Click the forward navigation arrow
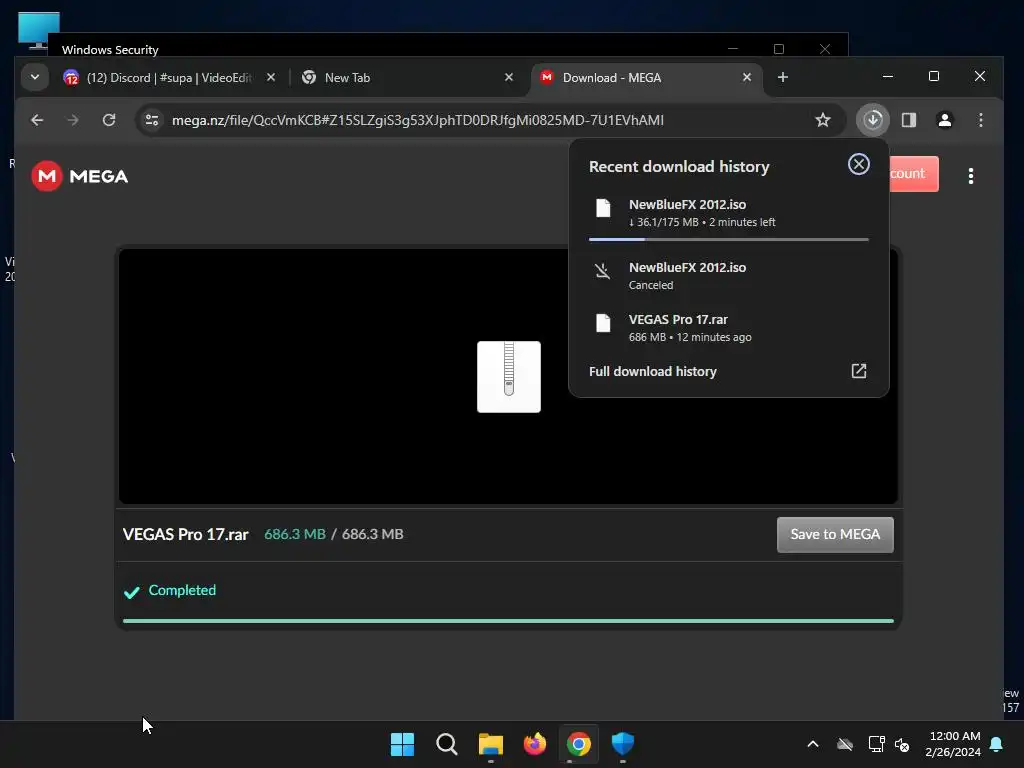 click(x=73, y=120)
